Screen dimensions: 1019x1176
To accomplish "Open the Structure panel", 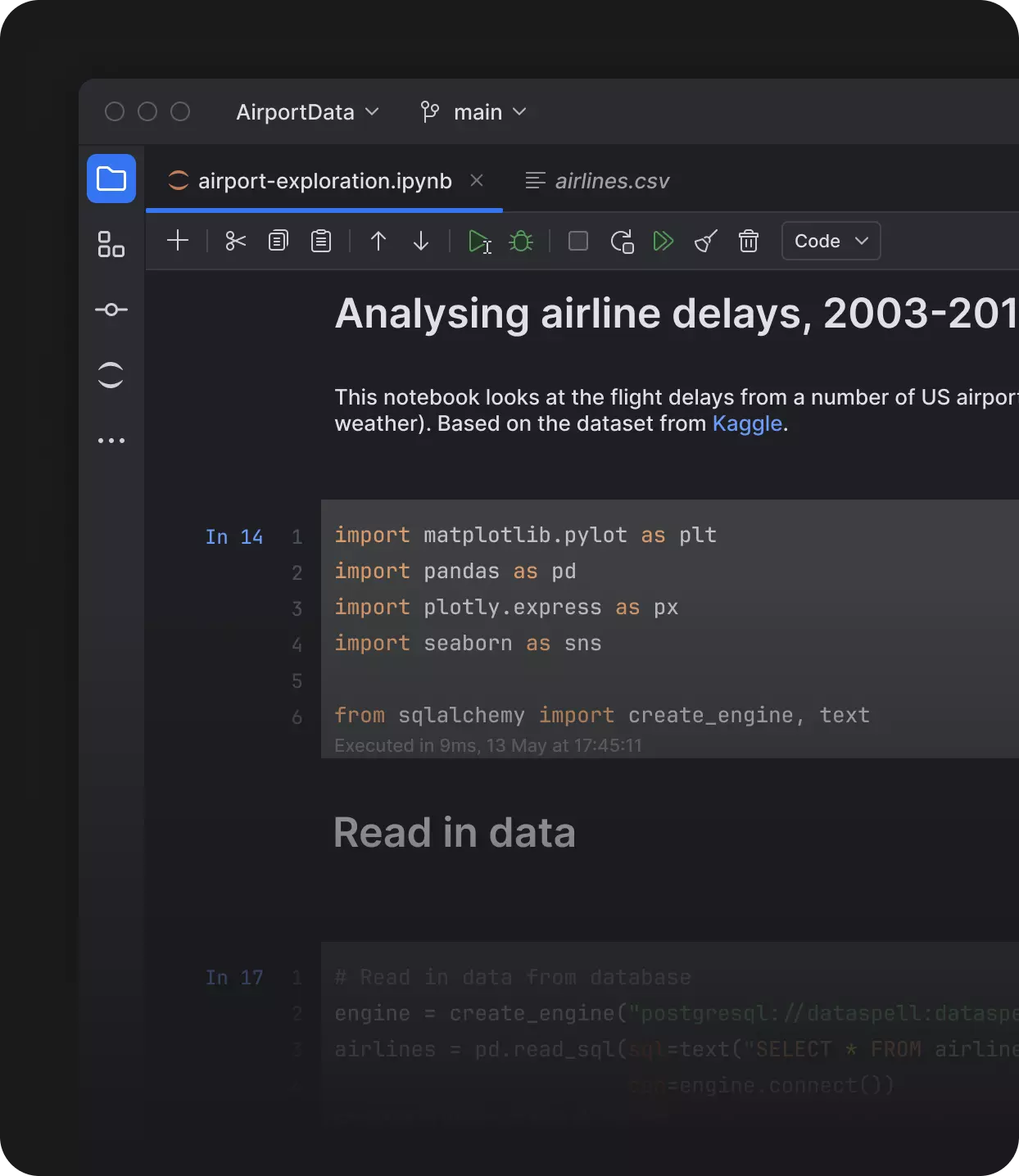I will click(111, 244).
